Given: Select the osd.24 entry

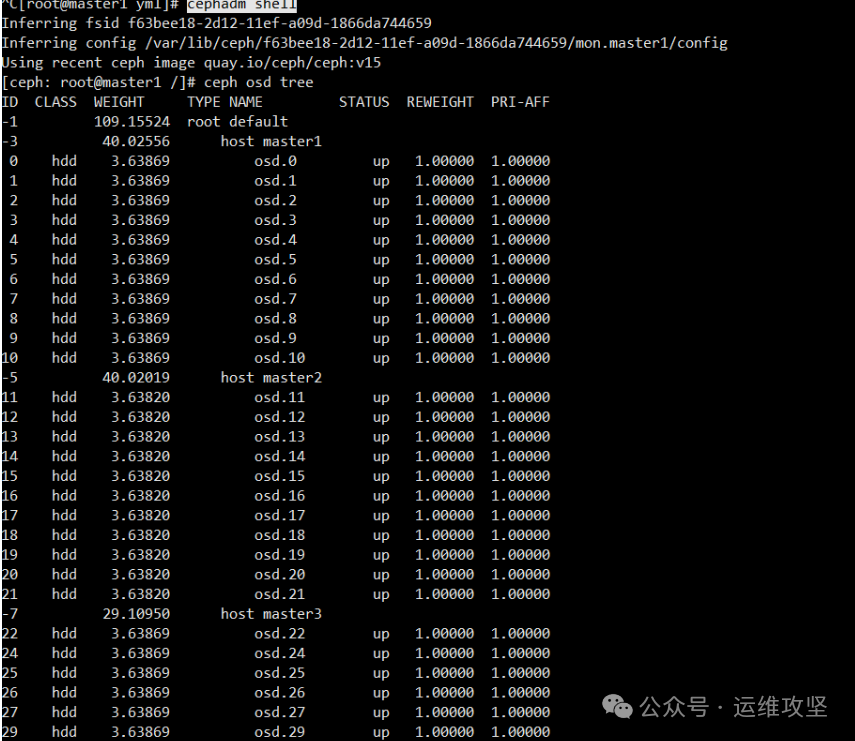Looking at the screenshot, I should coord(279,653).
